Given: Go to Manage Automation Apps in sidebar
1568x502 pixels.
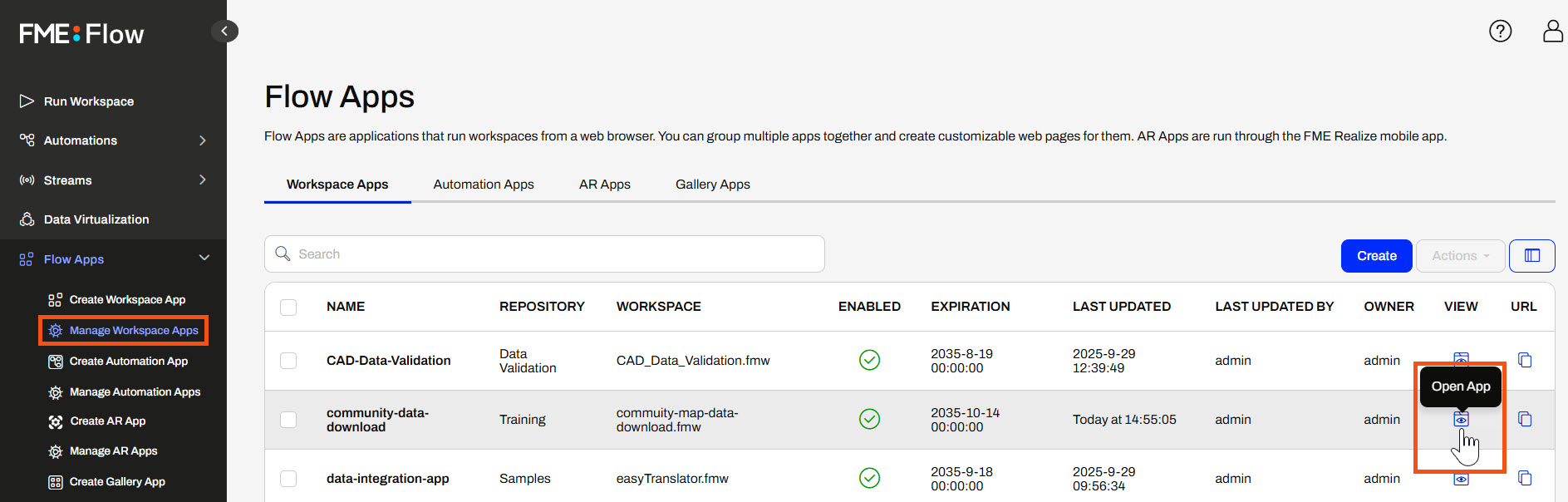Looking at the screenshot, I should [x=135, y=392].
